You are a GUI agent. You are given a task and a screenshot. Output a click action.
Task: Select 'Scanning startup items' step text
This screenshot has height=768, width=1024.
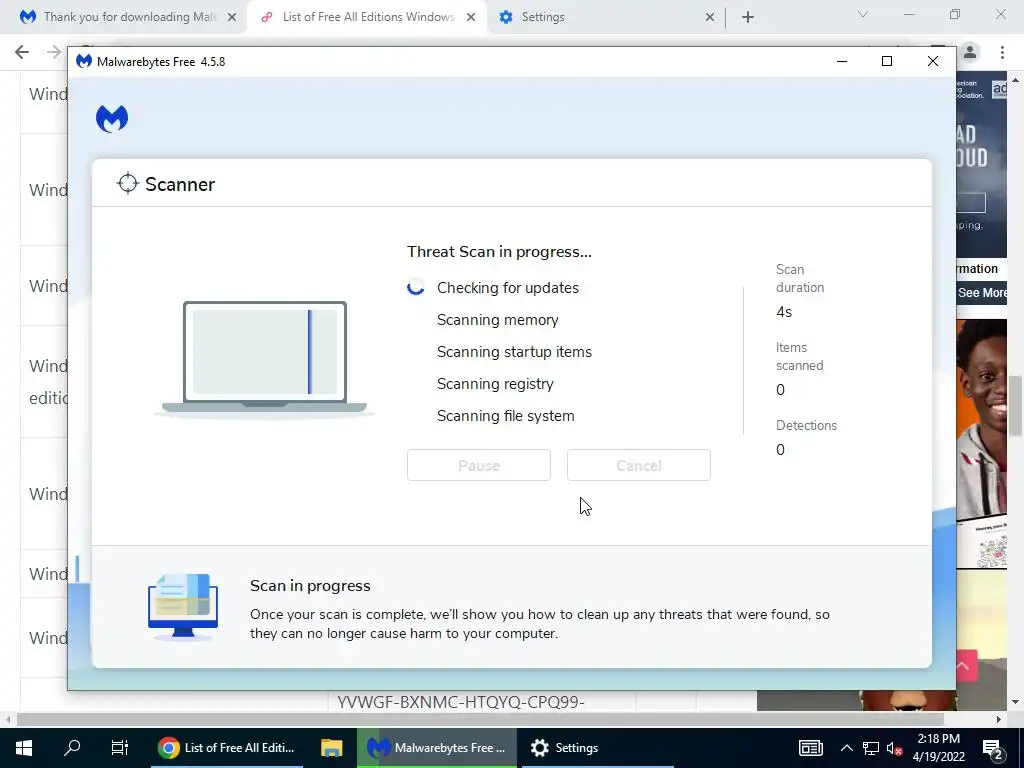pos(514,352)
